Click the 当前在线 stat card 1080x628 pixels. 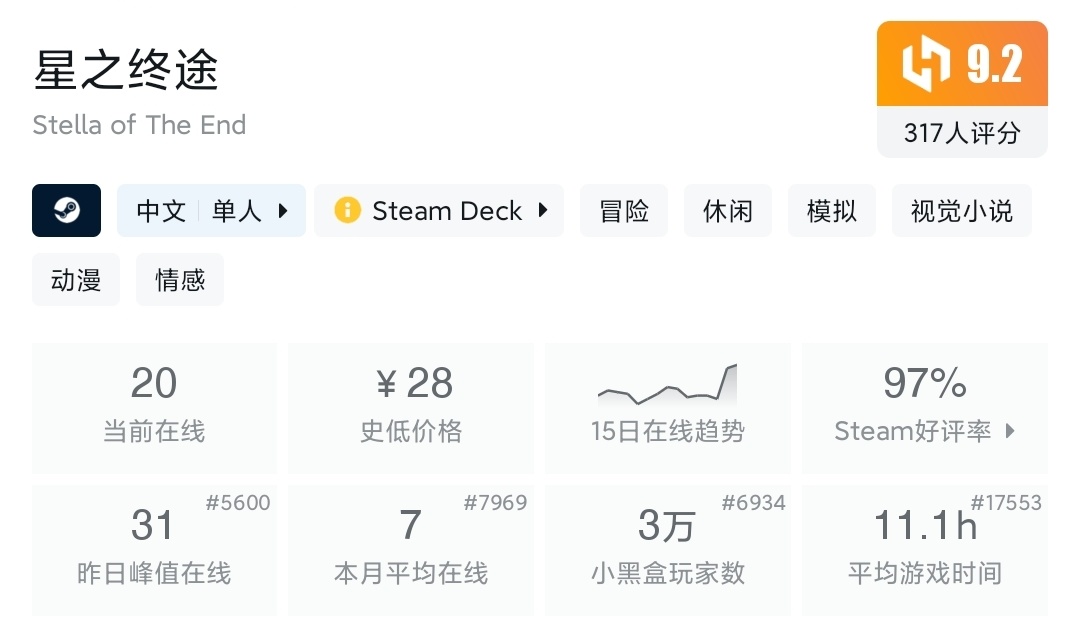[x=154, y=407]
